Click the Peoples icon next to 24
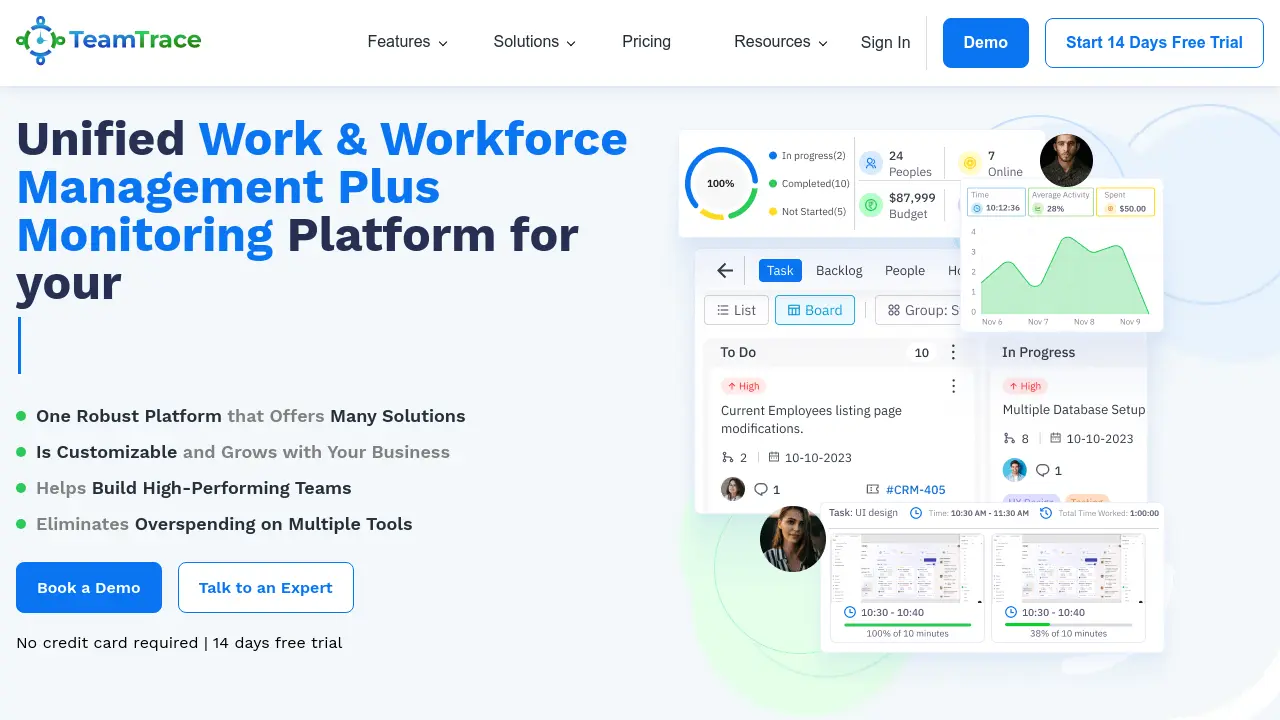This screenshot has width=1280, height=720. pyautogui.click(x=871, y=163)
